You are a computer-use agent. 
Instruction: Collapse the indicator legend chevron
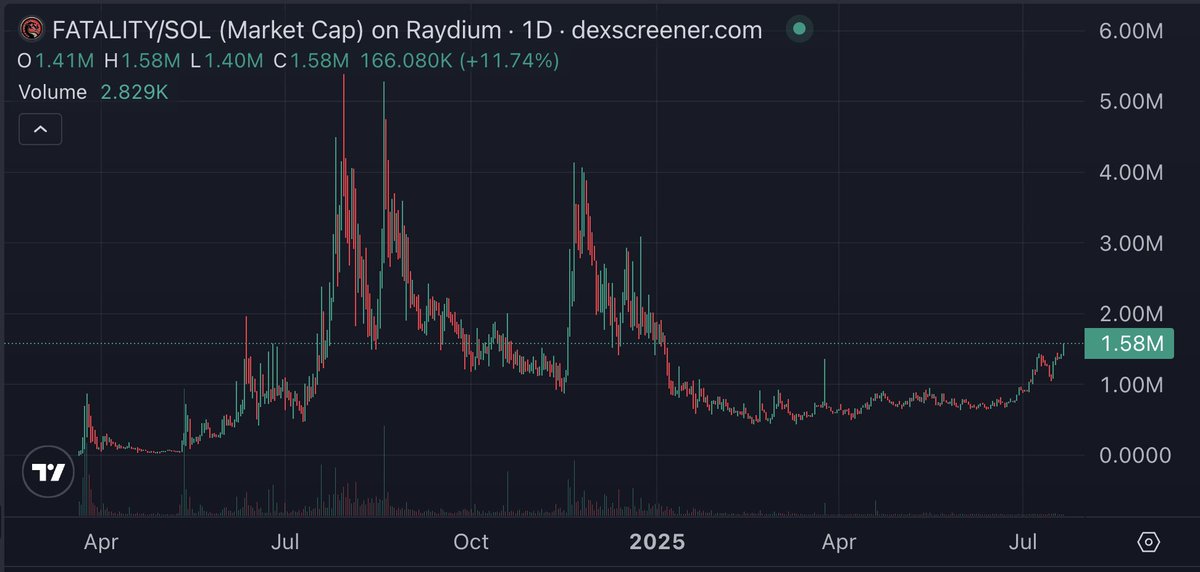tap(41, 130)
